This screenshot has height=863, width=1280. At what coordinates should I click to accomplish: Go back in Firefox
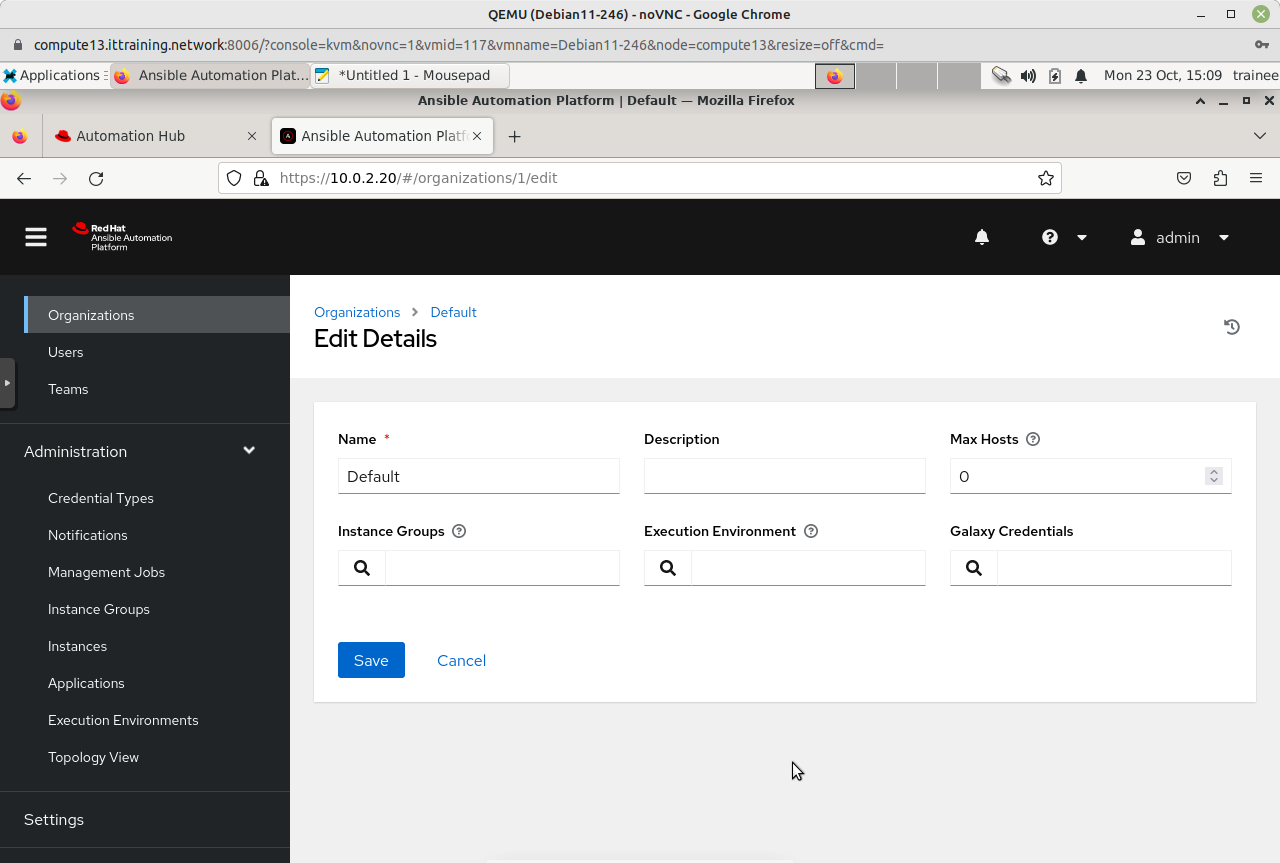[x=24, y=178]
